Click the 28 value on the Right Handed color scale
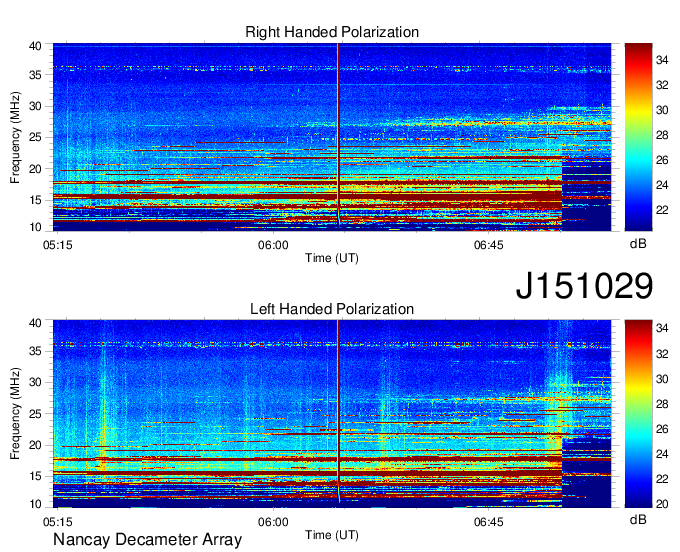680x552 pixels. (662, 135)
